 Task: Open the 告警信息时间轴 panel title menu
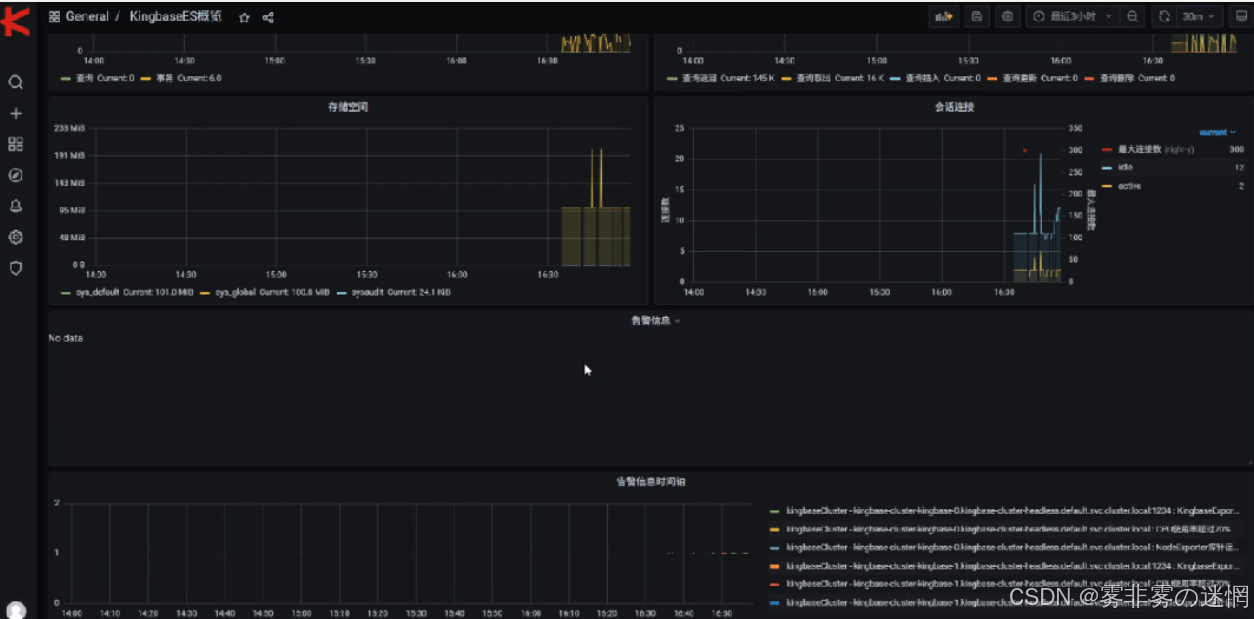click(x=650, y=482)
